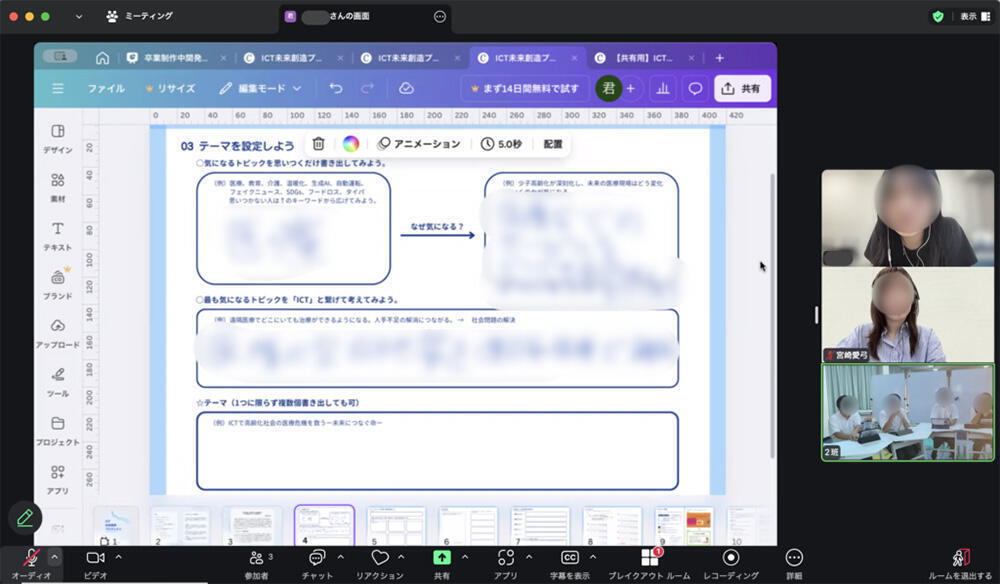Select page 5 thumbnail in the filmstrip
1000x584 pixels.
click(x=396, y=525)
